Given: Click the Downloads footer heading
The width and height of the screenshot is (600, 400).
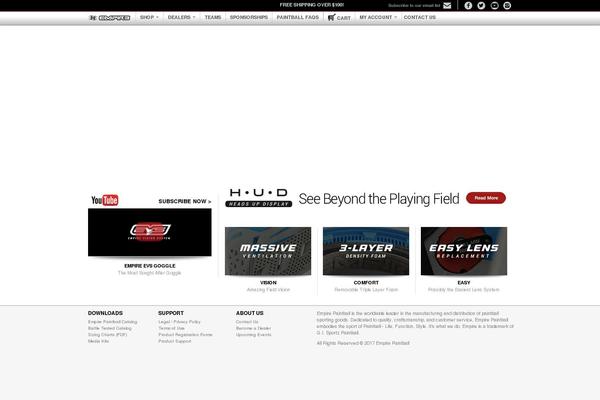Looking at the screenshot, I should [x=105, y=313].
